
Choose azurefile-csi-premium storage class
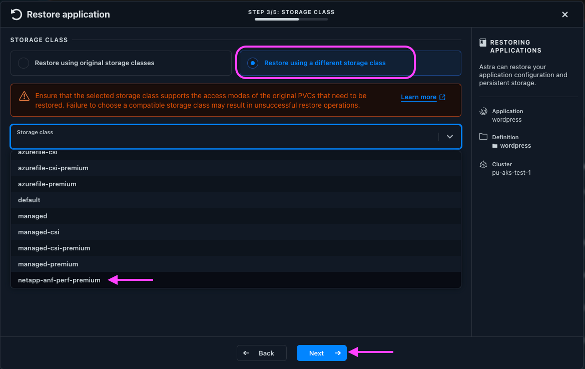click(x=236, y=168)
